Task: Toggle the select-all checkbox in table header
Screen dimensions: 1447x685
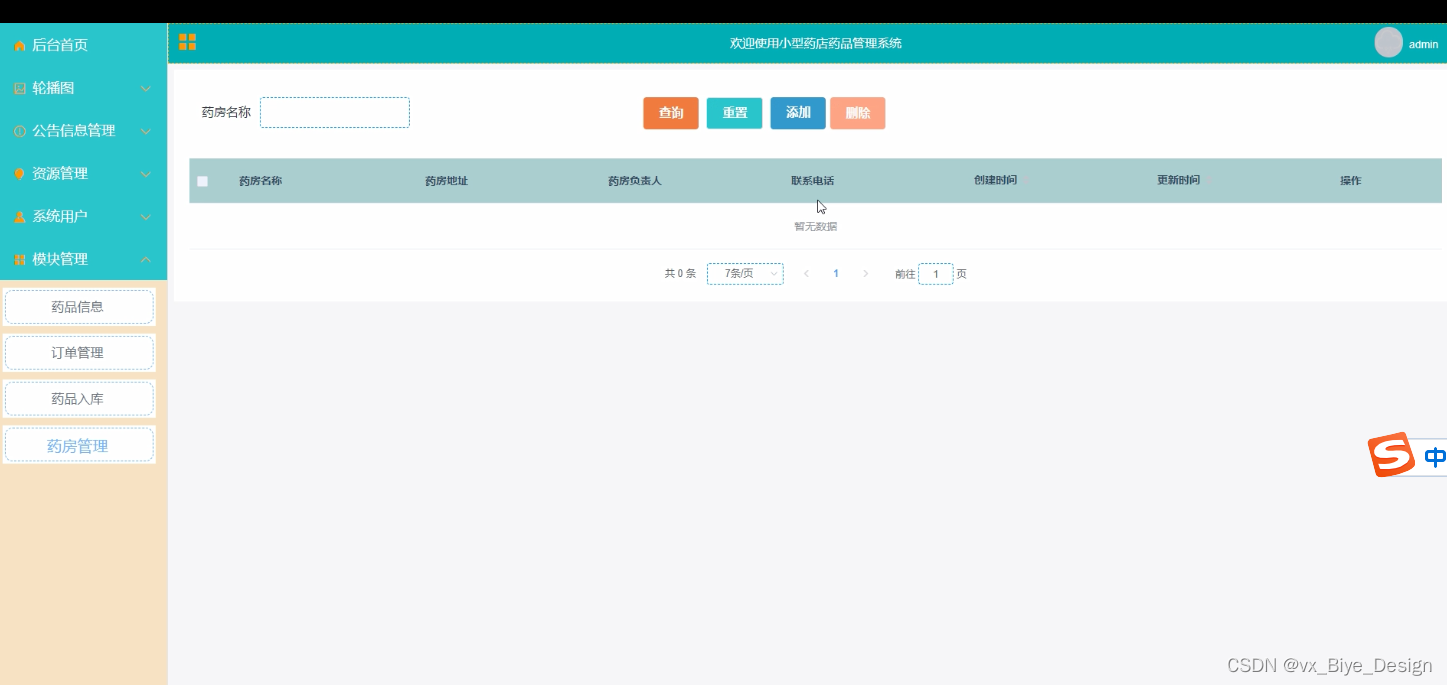Action: pos(203,181)
